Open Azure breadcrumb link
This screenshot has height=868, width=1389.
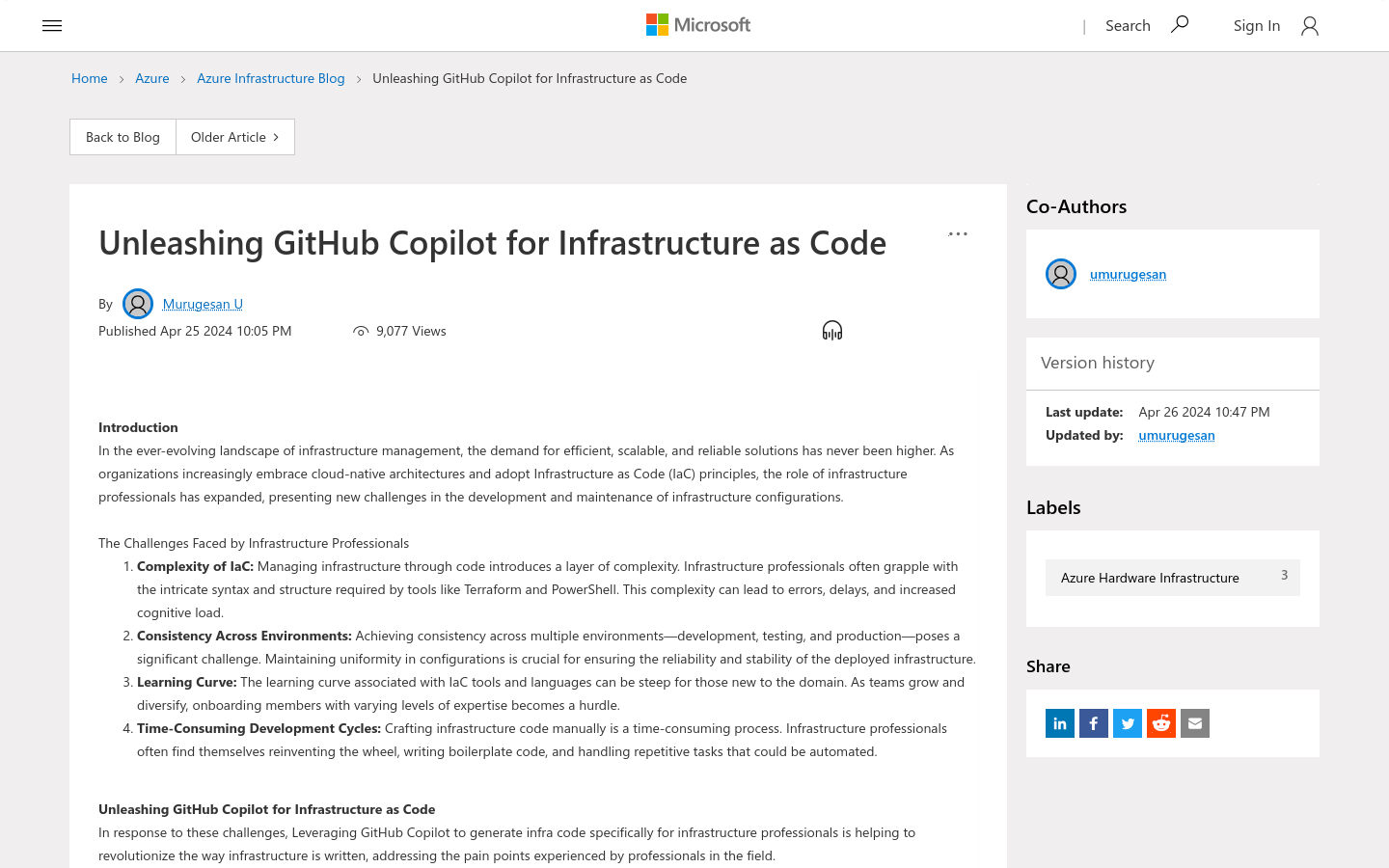(152, 78)
